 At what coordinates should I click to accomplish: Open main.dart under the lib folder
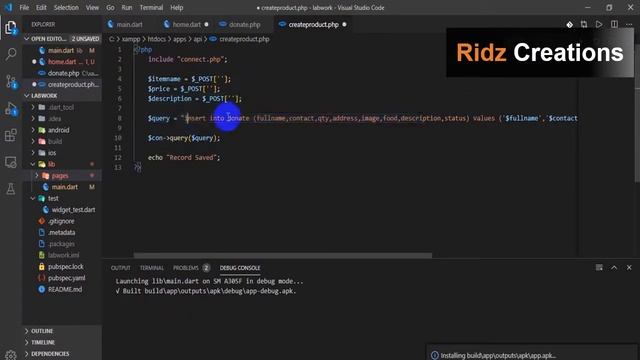[62, 187]
